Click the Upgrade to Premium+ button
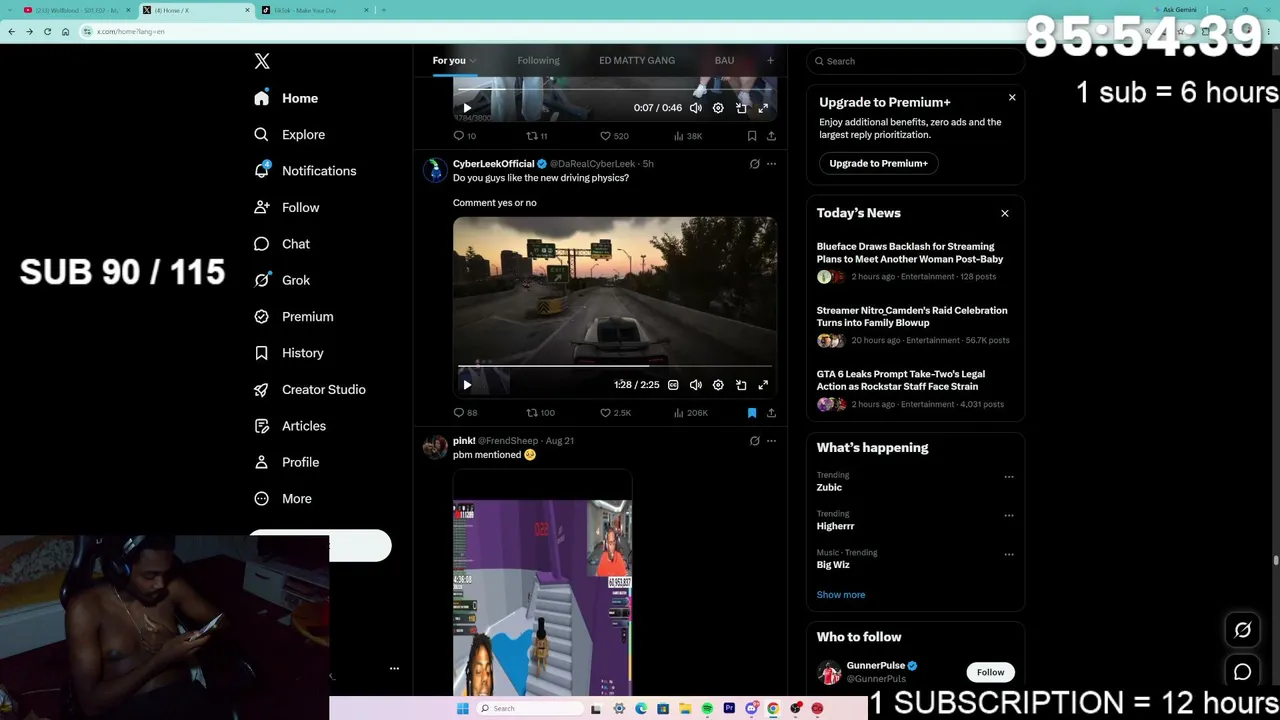1280x720 pixels. (878, 163)
